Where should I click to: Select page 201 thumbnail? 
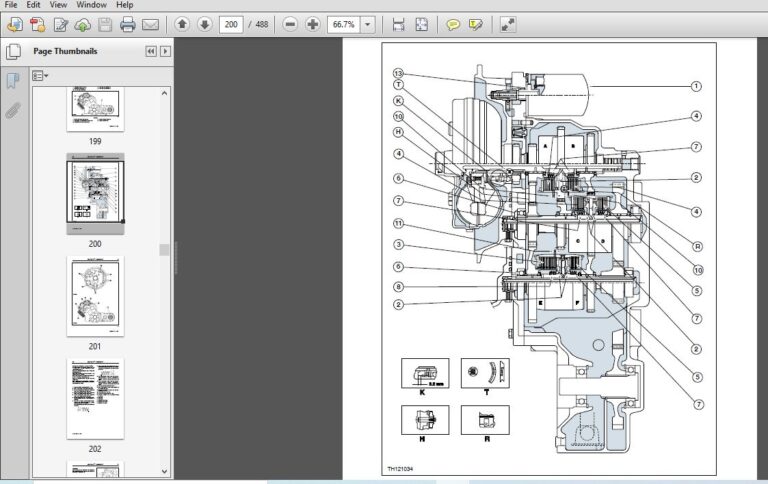pyautogui.click(x=96, y=296)
